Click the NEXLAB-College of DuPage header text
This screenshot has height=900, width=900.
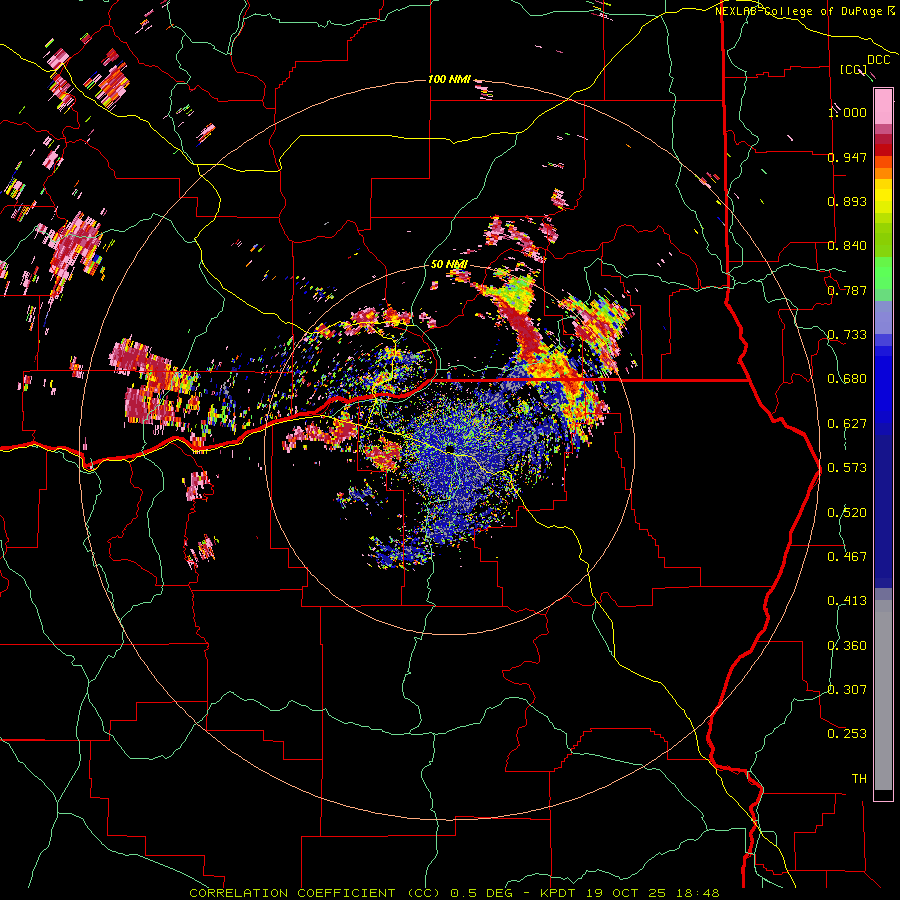(x=800, y=11)
